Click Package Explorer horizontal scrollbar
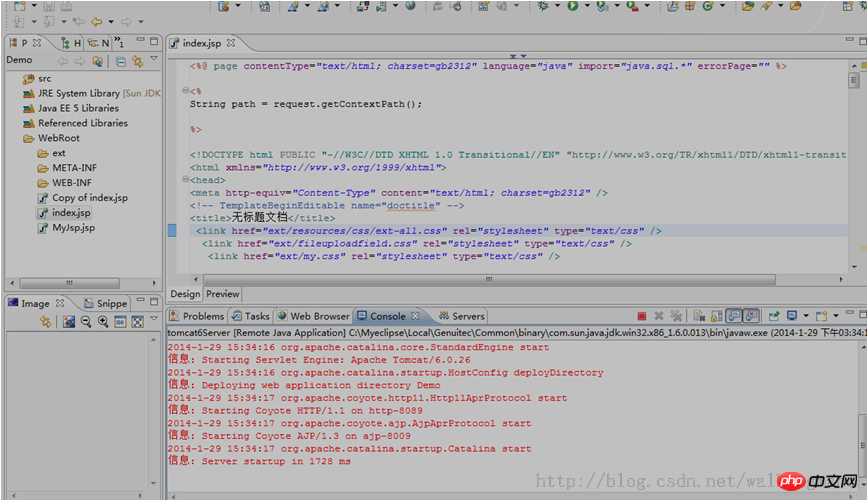The height and width of the screenshot is (501, 868). click(70, 283)
